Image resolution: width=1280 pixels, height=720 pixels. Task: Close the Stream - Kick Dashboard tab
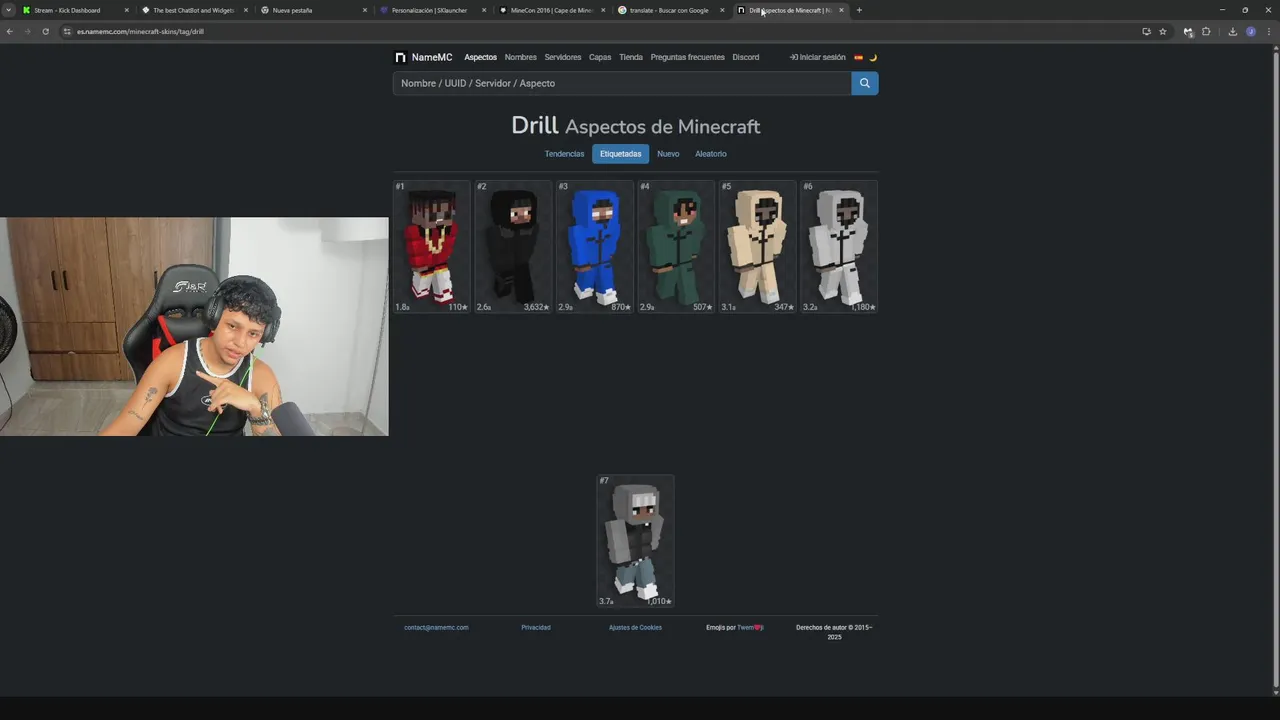pyautogui.click(x=127, y=10)
